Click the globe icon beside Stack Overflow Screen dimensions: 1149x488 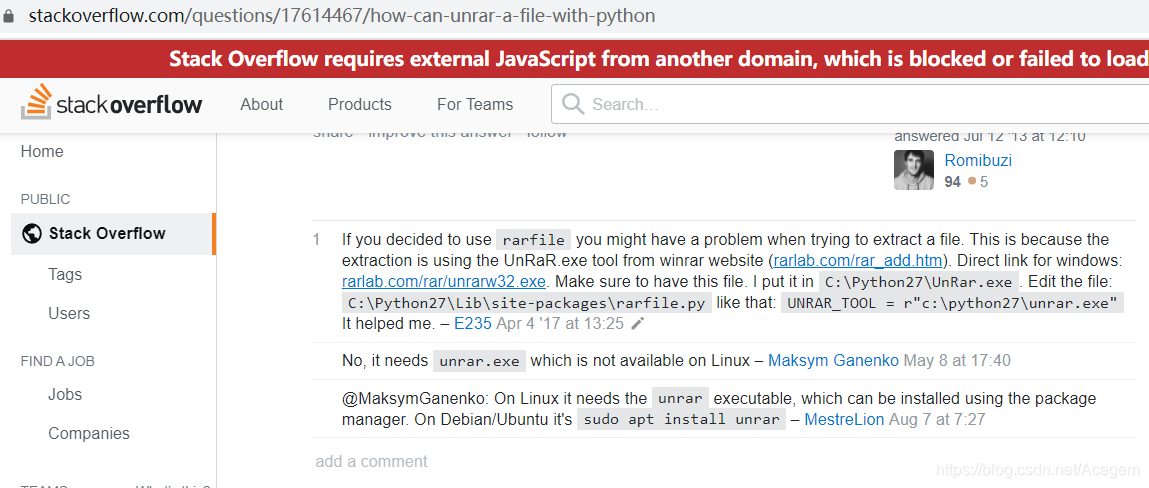tap(32, 234)
